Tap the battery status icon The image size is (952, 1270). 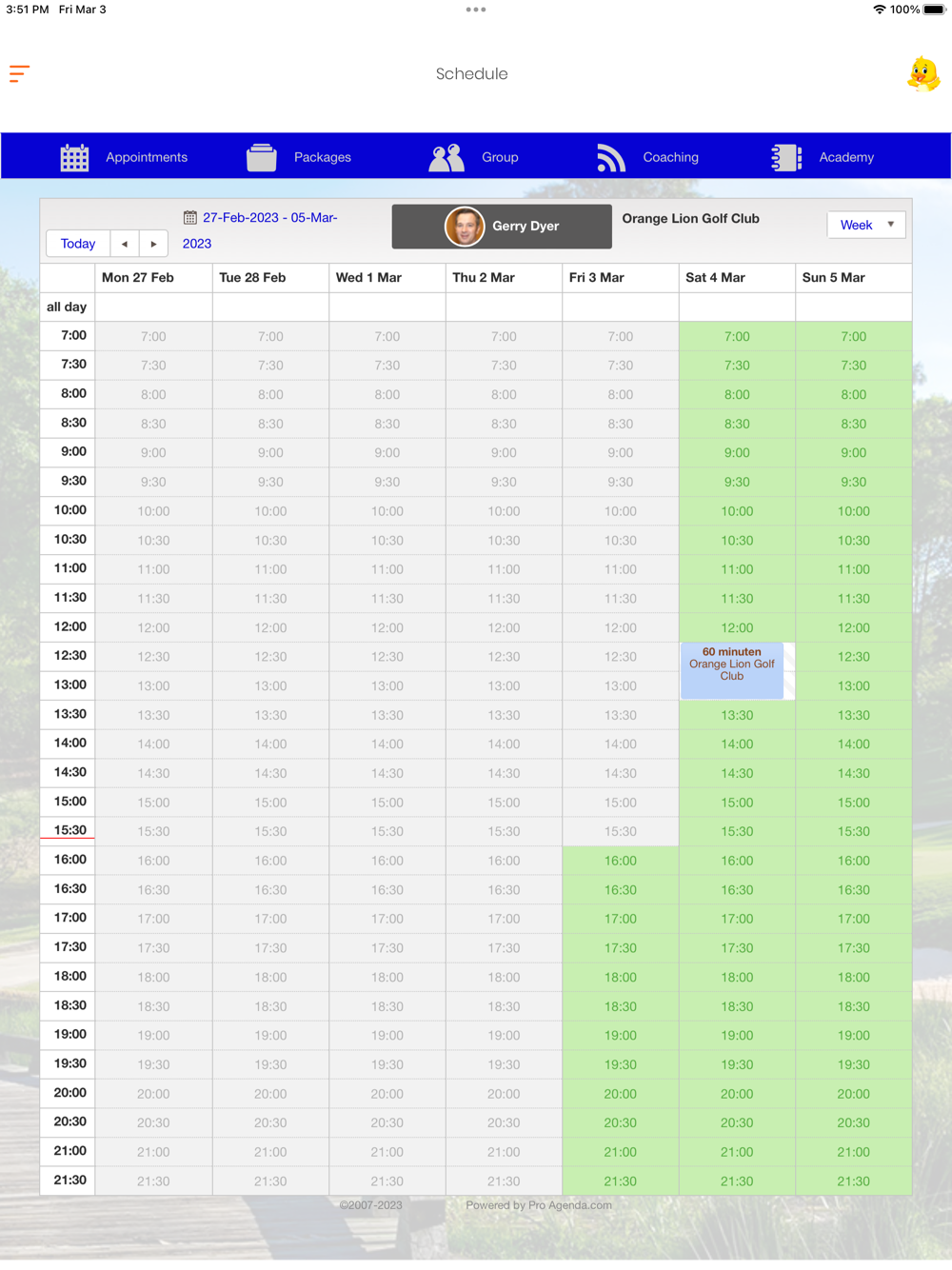934,10
